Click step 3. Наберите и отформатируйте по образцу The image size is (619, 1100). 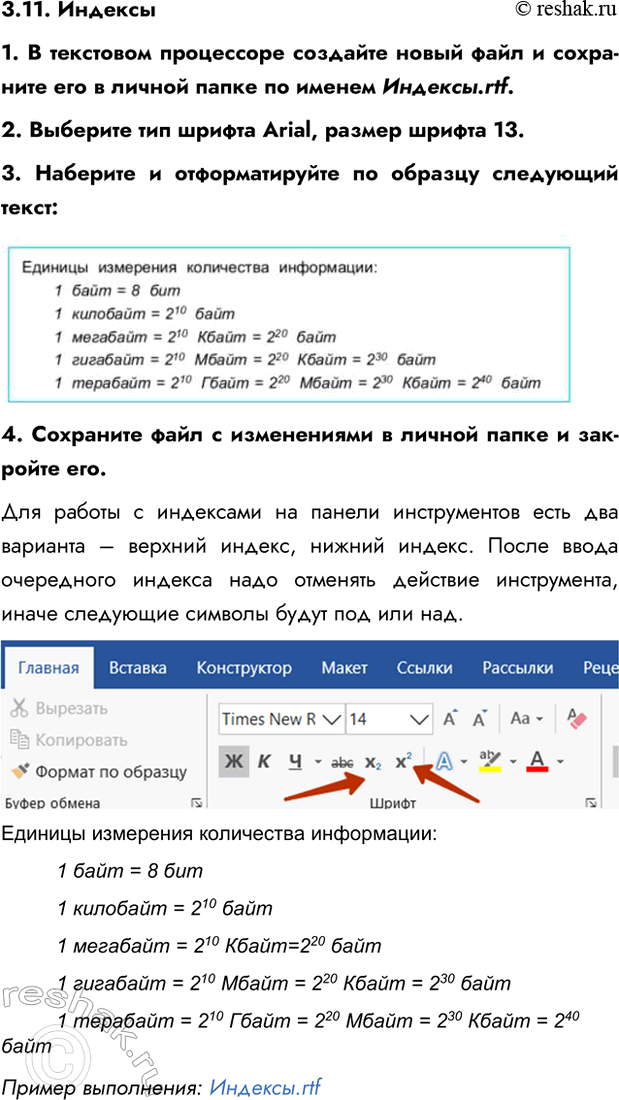tap(310, 189)
